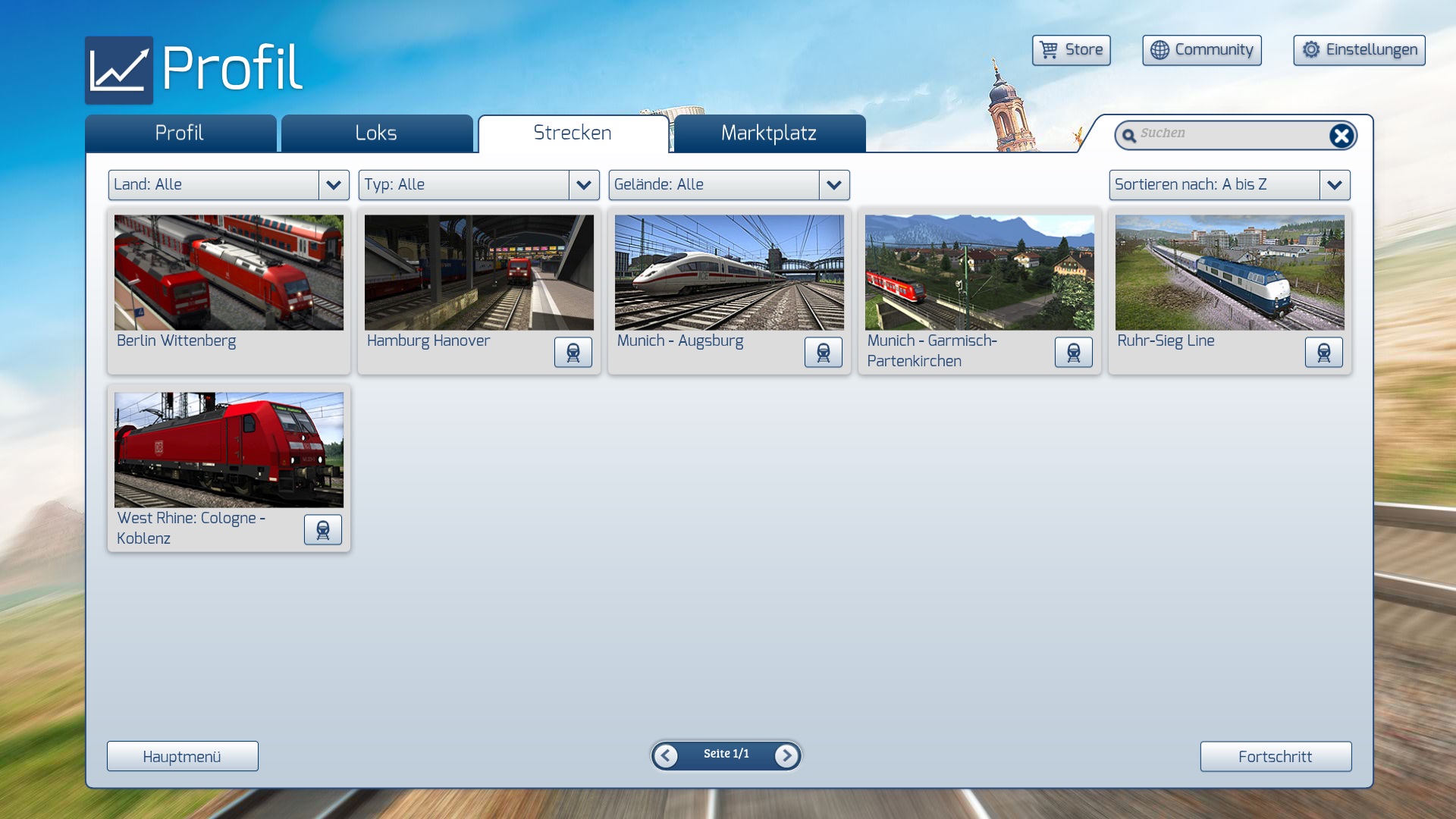Open the Store button
Screen dimensions: 1456x819
pos(1071,50)
